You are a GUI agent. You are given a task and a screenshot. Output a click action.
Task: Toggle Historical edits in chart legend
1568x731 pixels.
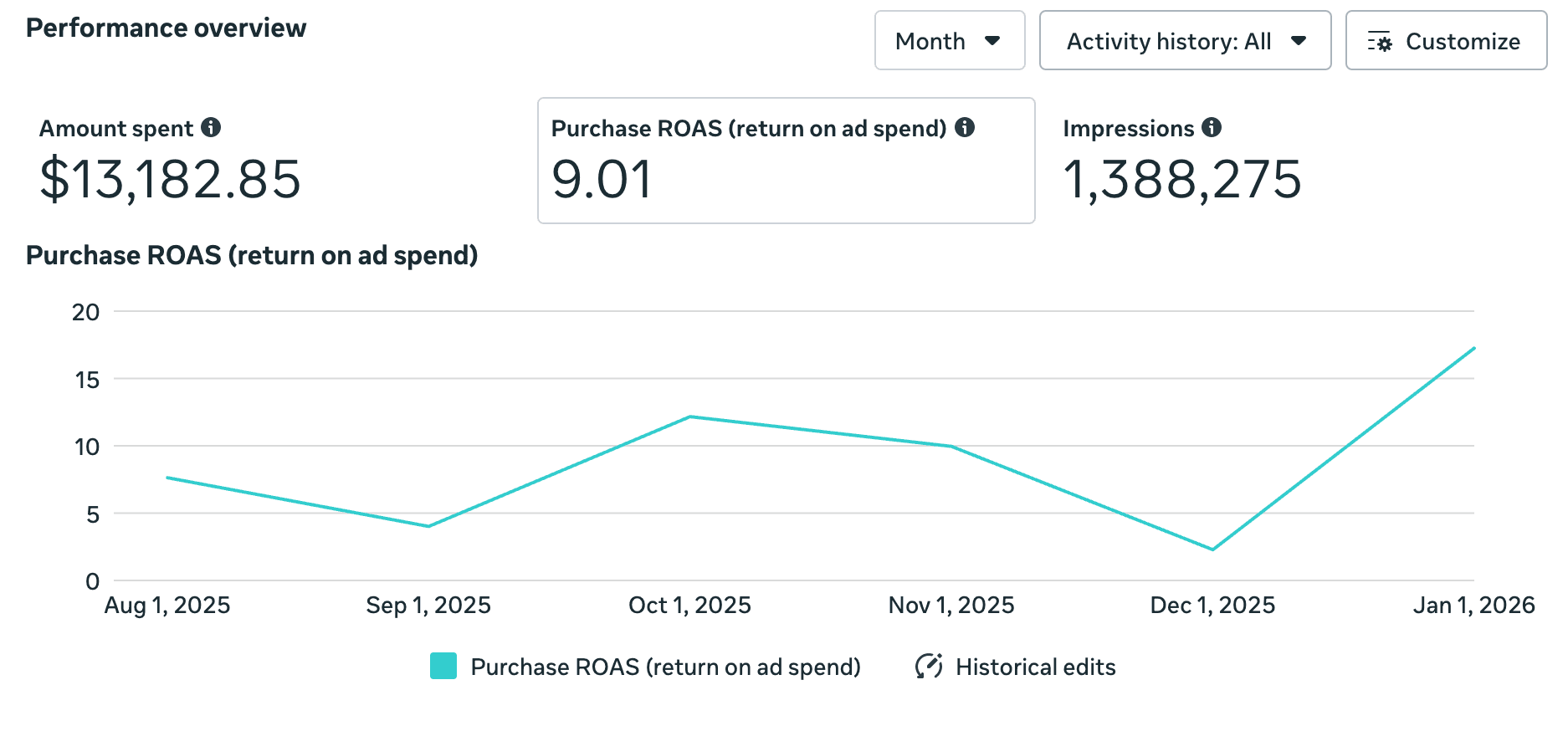(1035, 667)
